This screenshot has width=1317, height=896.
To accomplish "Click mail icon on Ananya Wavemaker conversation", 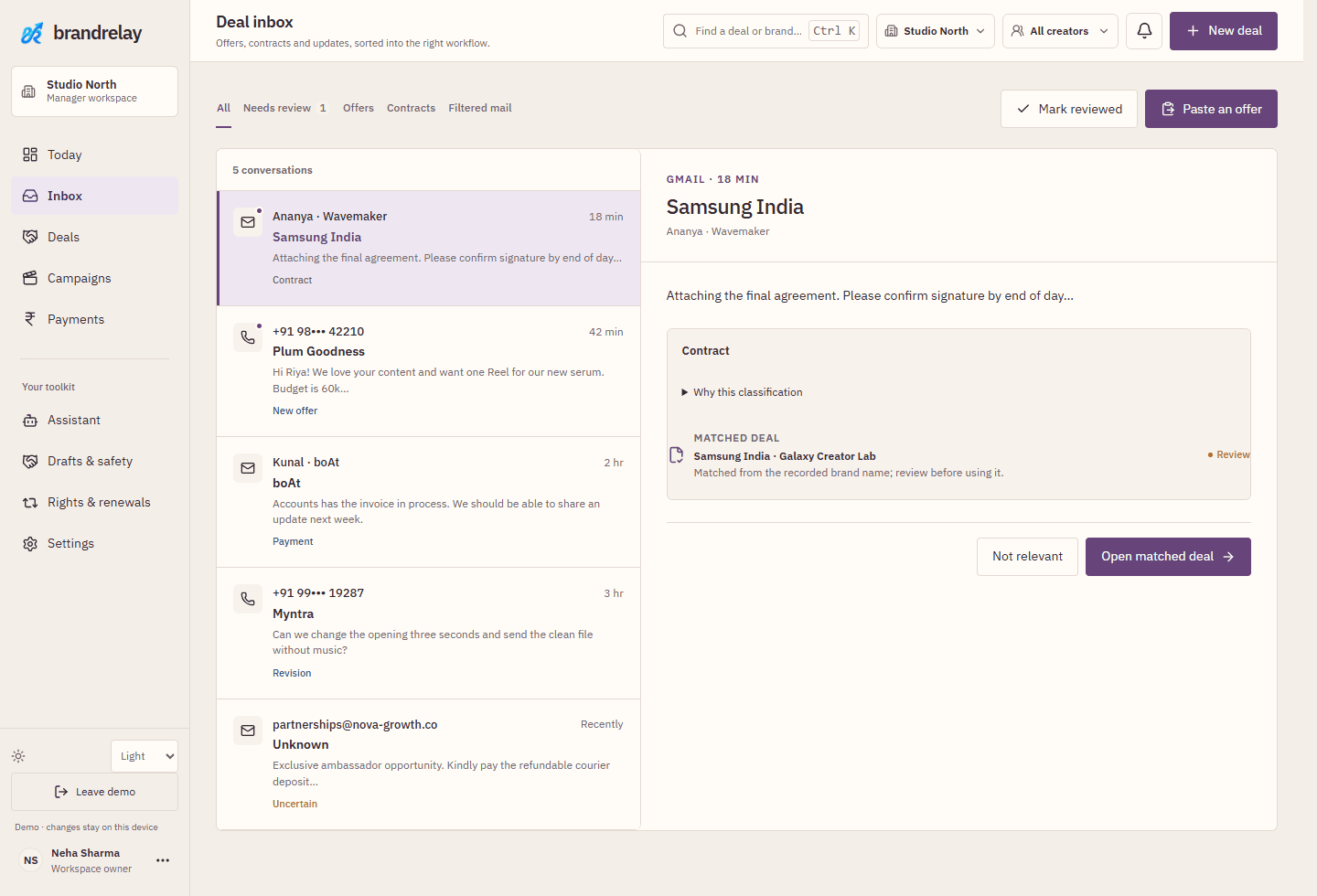I will point(248,222).
